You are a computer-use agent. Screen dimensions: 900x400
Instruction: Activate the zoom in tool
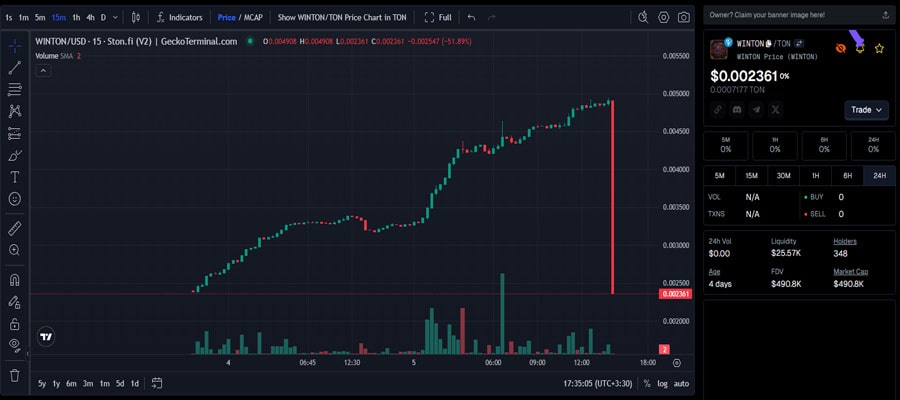15,250
